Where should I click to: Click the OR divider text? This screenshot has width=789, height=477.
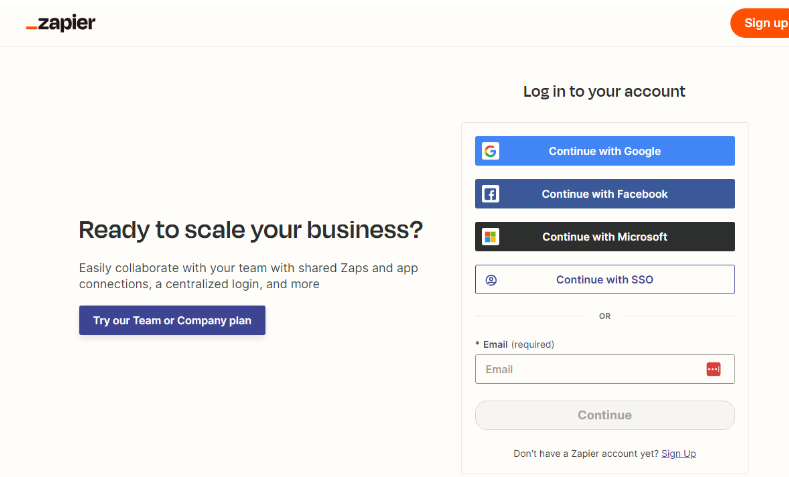click(x=605, y=316)
